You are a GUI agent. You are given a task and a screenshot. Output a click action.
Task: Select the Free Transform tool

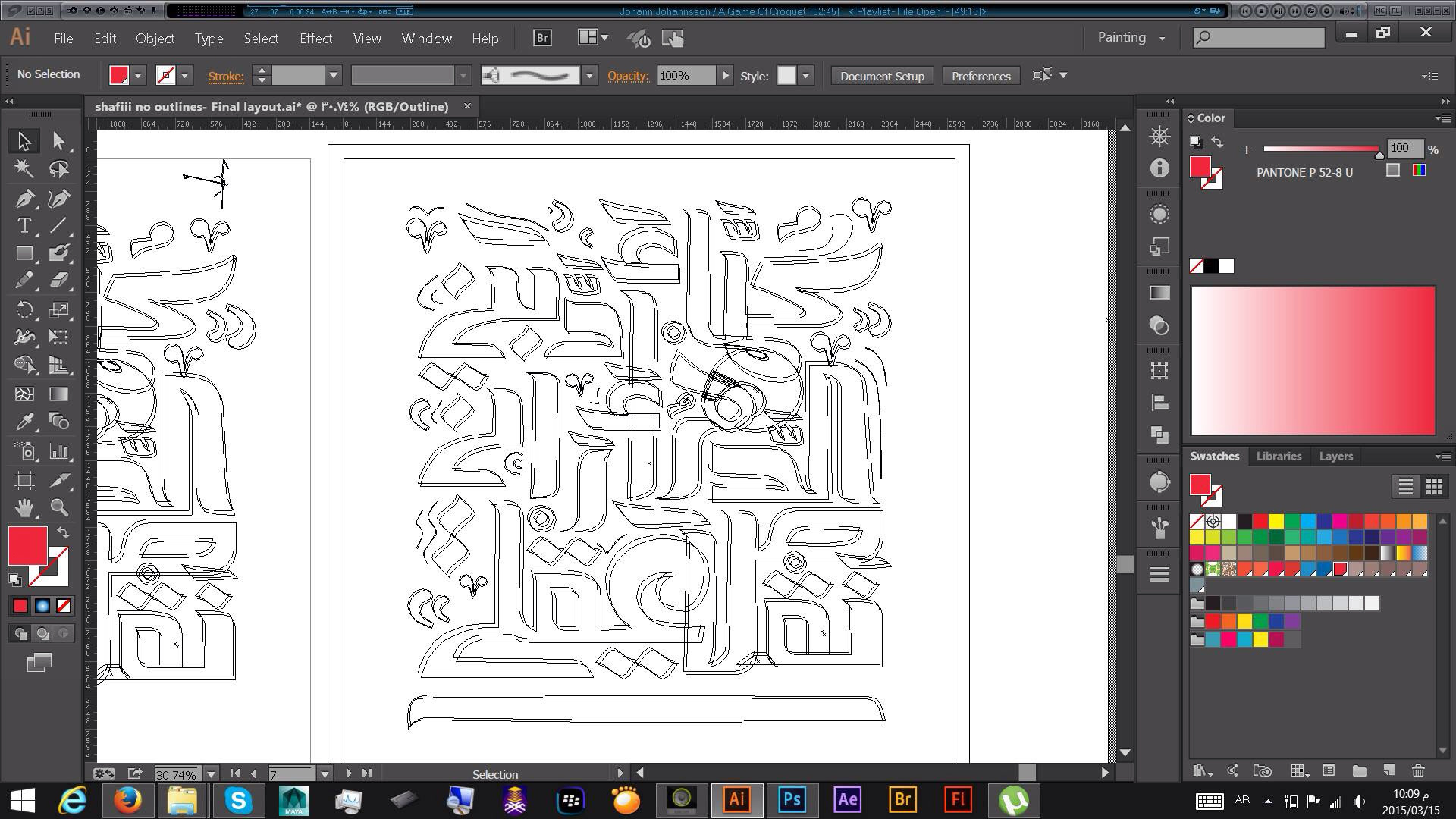58,337
